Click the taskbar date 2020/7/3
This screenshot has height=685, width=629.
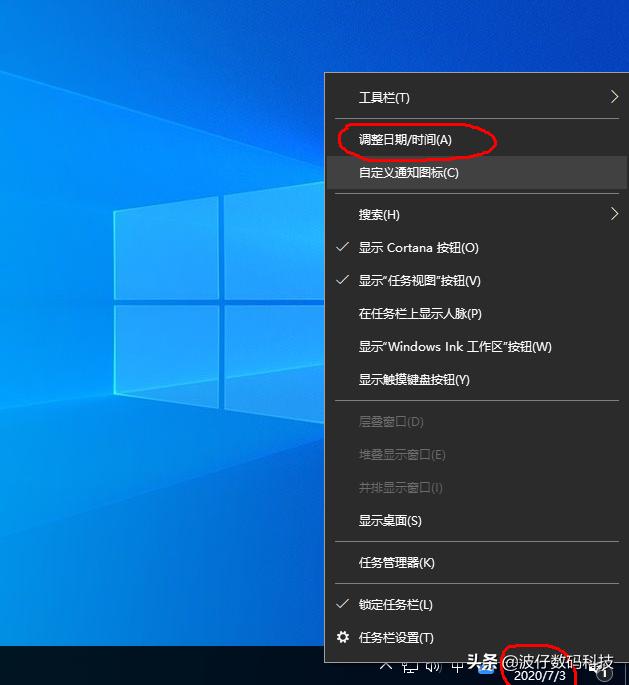(x=539, y=676)
